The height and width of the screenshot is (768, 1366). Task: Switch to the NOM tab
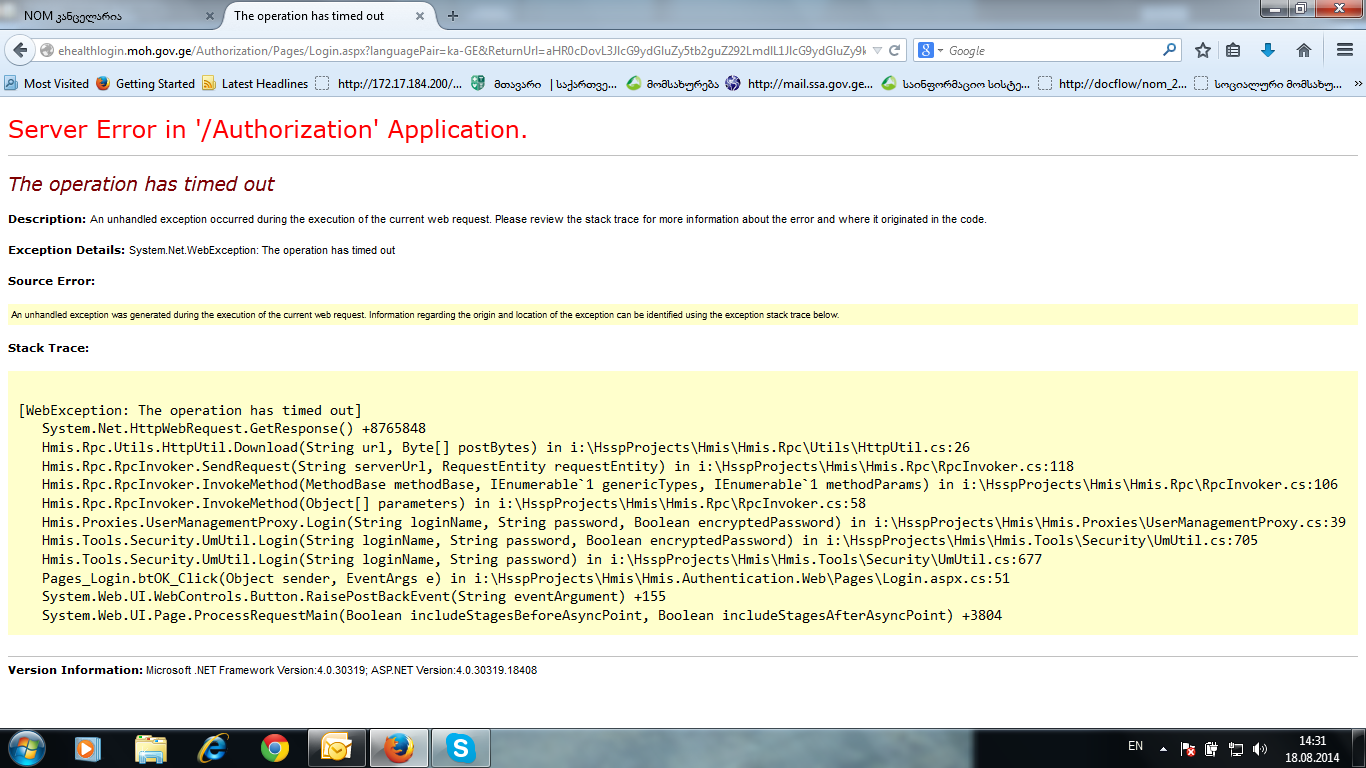[x=110, y=16]
